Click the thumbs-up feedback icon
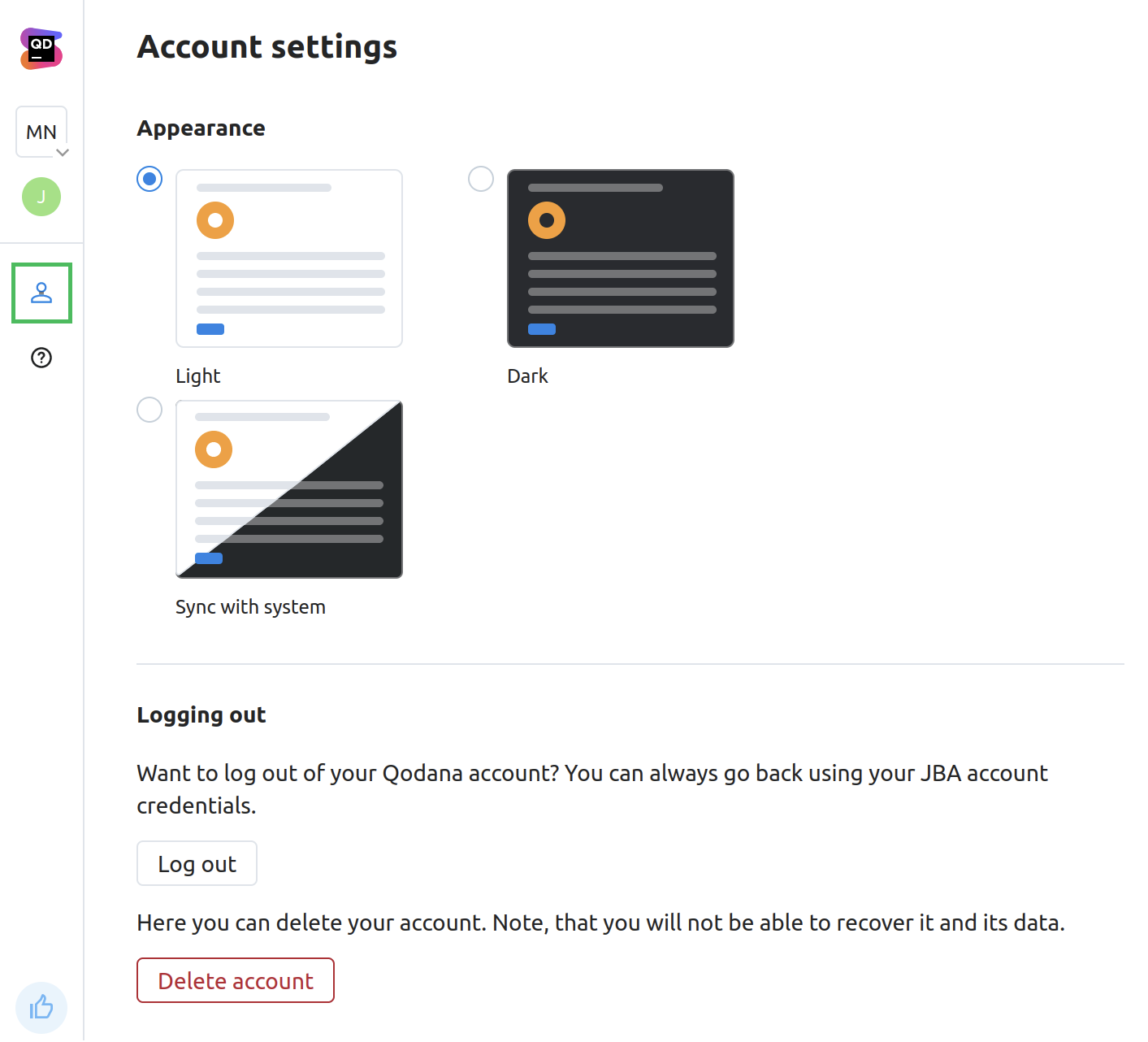The width and height of the screenshot is (1148, 1042). (x=41, y=1008)
